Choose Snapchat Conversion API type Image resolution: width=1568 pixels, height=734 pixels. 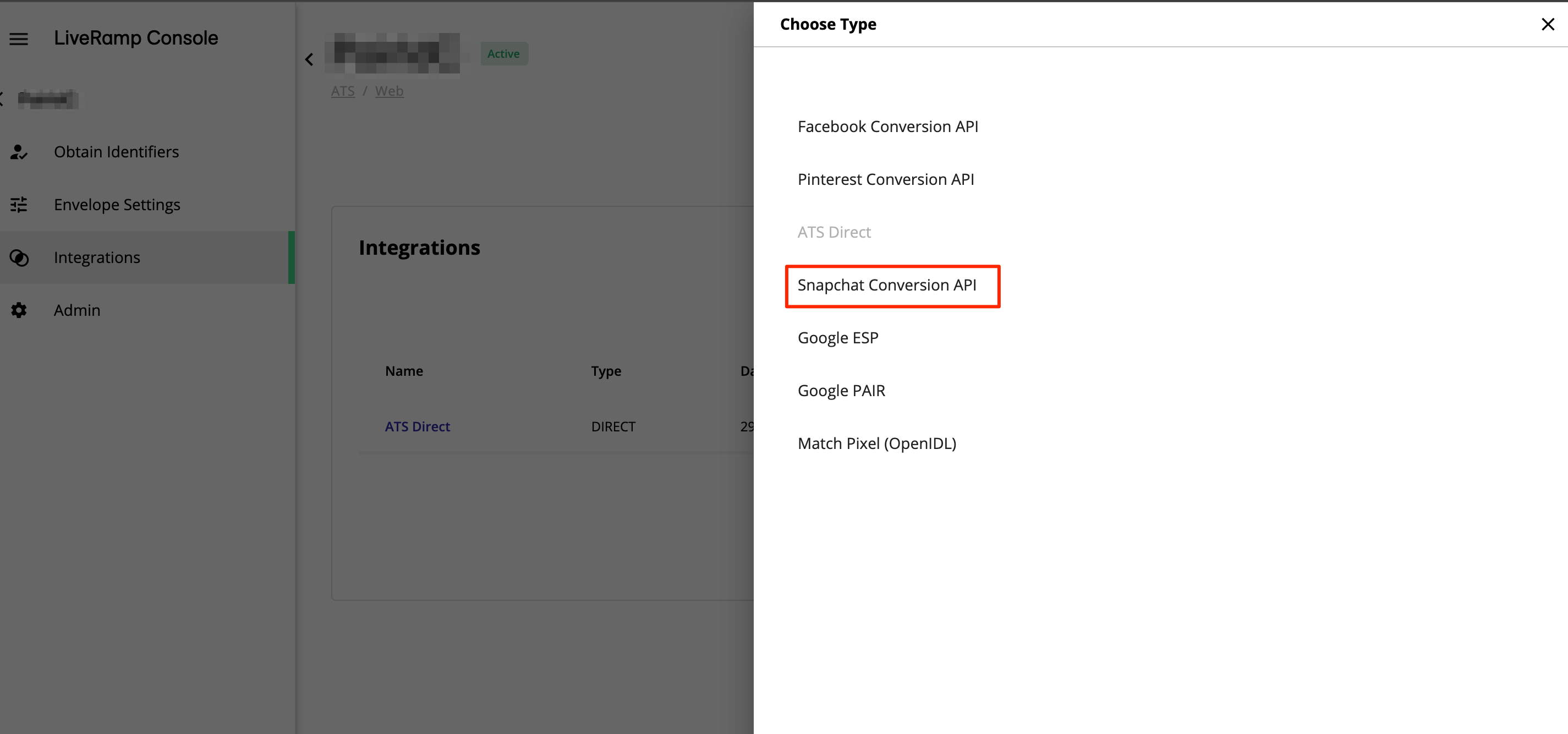(887, 286)
